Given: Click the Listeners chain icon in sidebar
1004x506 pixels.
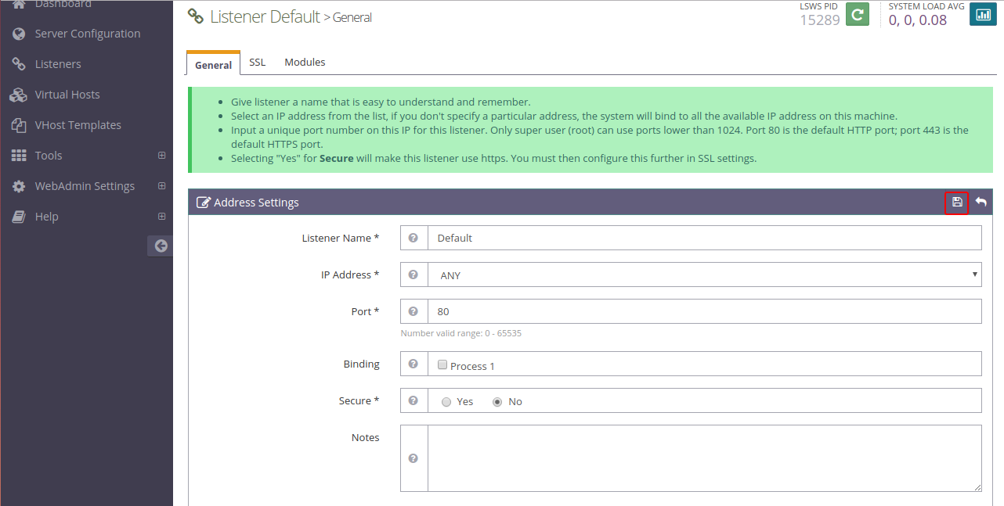Looking at the screenshot, I should click(19, 64).
